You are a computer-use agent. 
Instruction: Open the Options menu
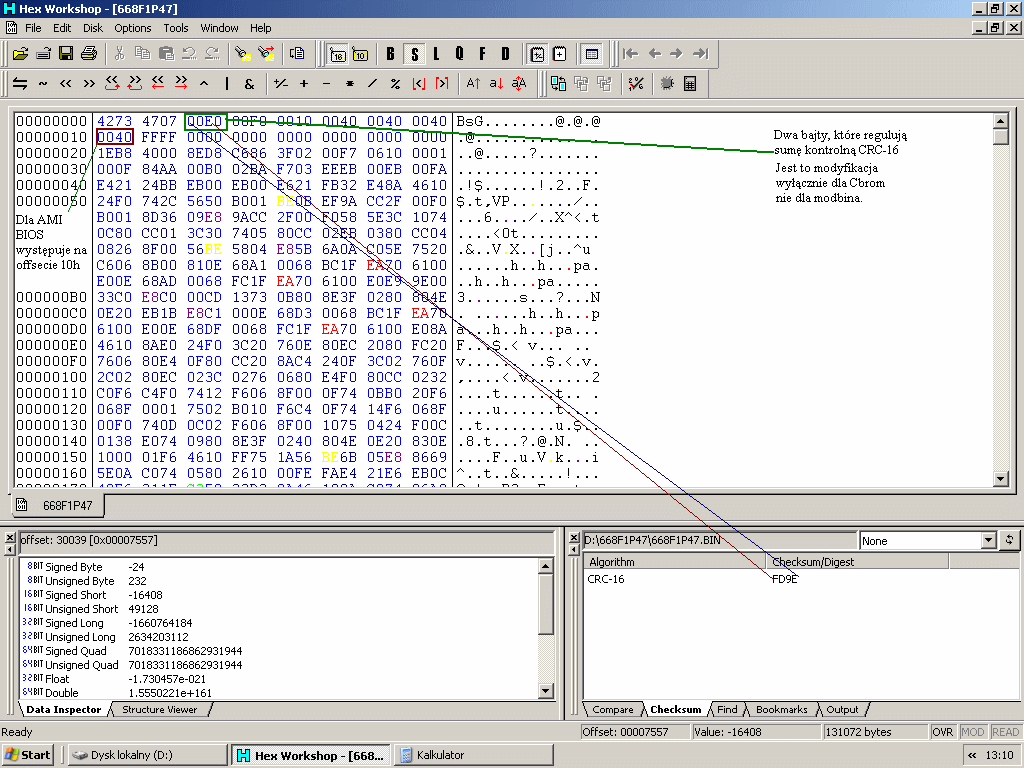point(133,28)
